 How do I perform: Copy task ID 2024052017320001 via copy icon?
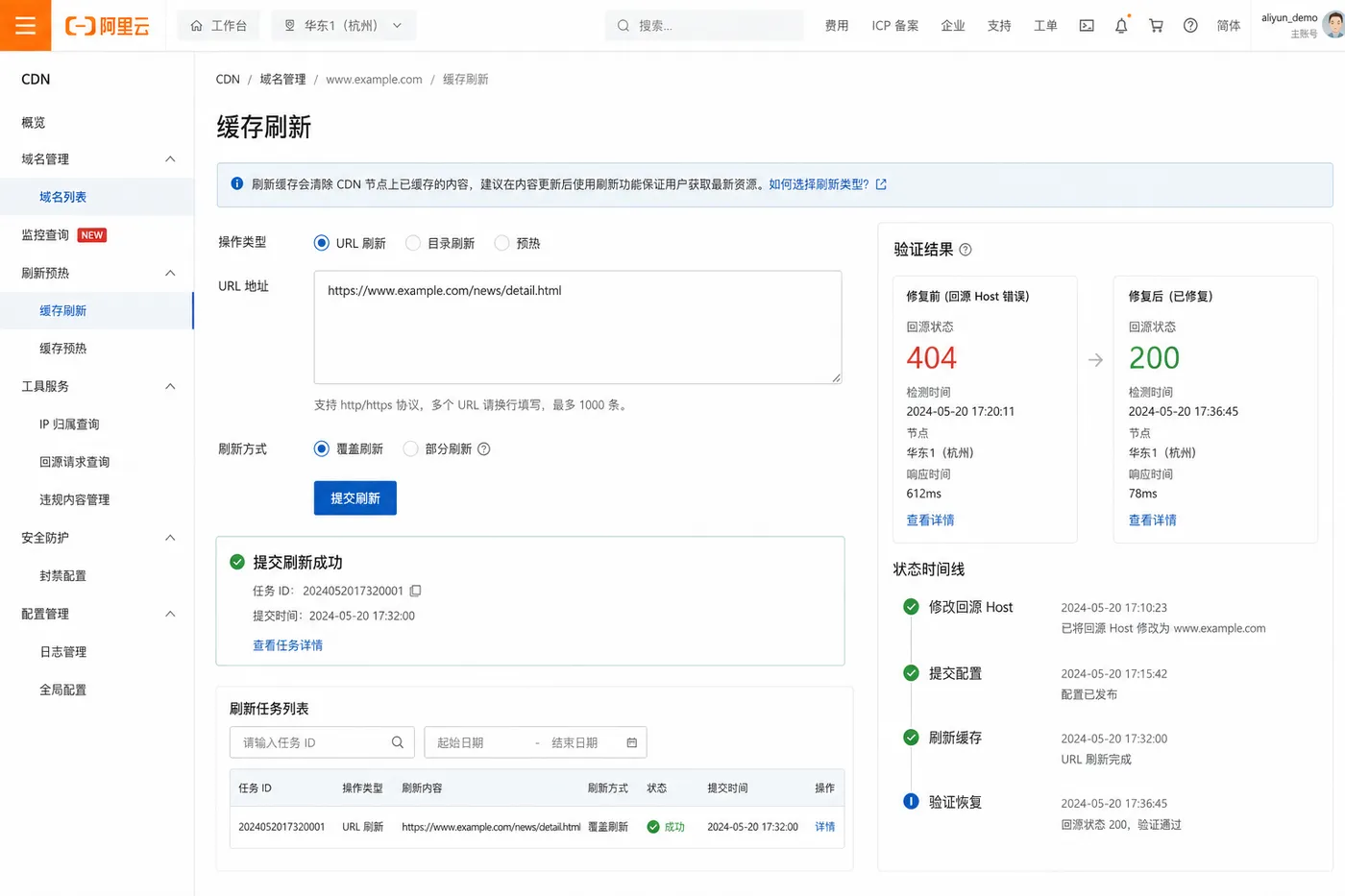[x=415, y=591]
